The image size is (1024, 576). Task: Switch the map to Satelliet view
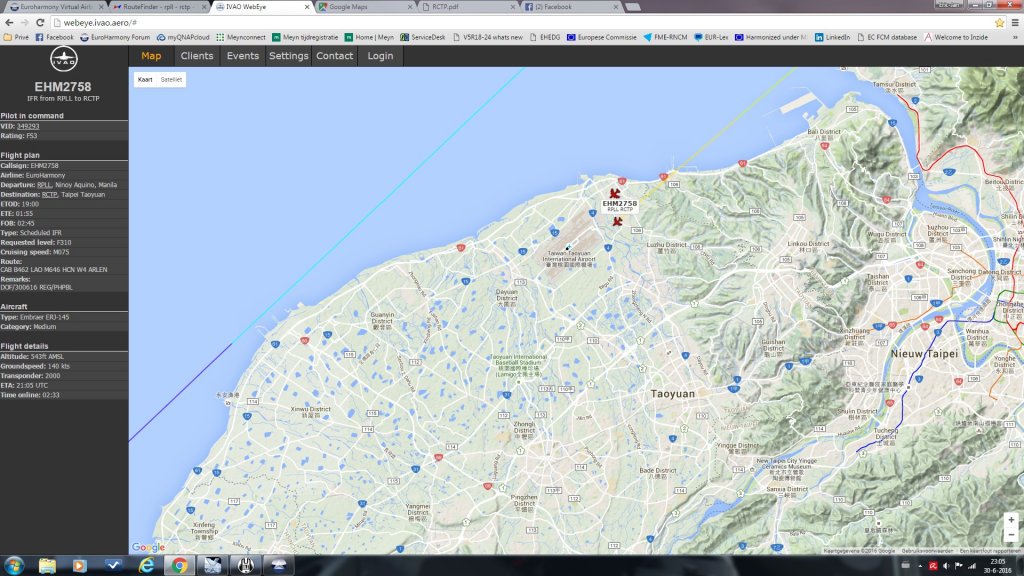171,78
